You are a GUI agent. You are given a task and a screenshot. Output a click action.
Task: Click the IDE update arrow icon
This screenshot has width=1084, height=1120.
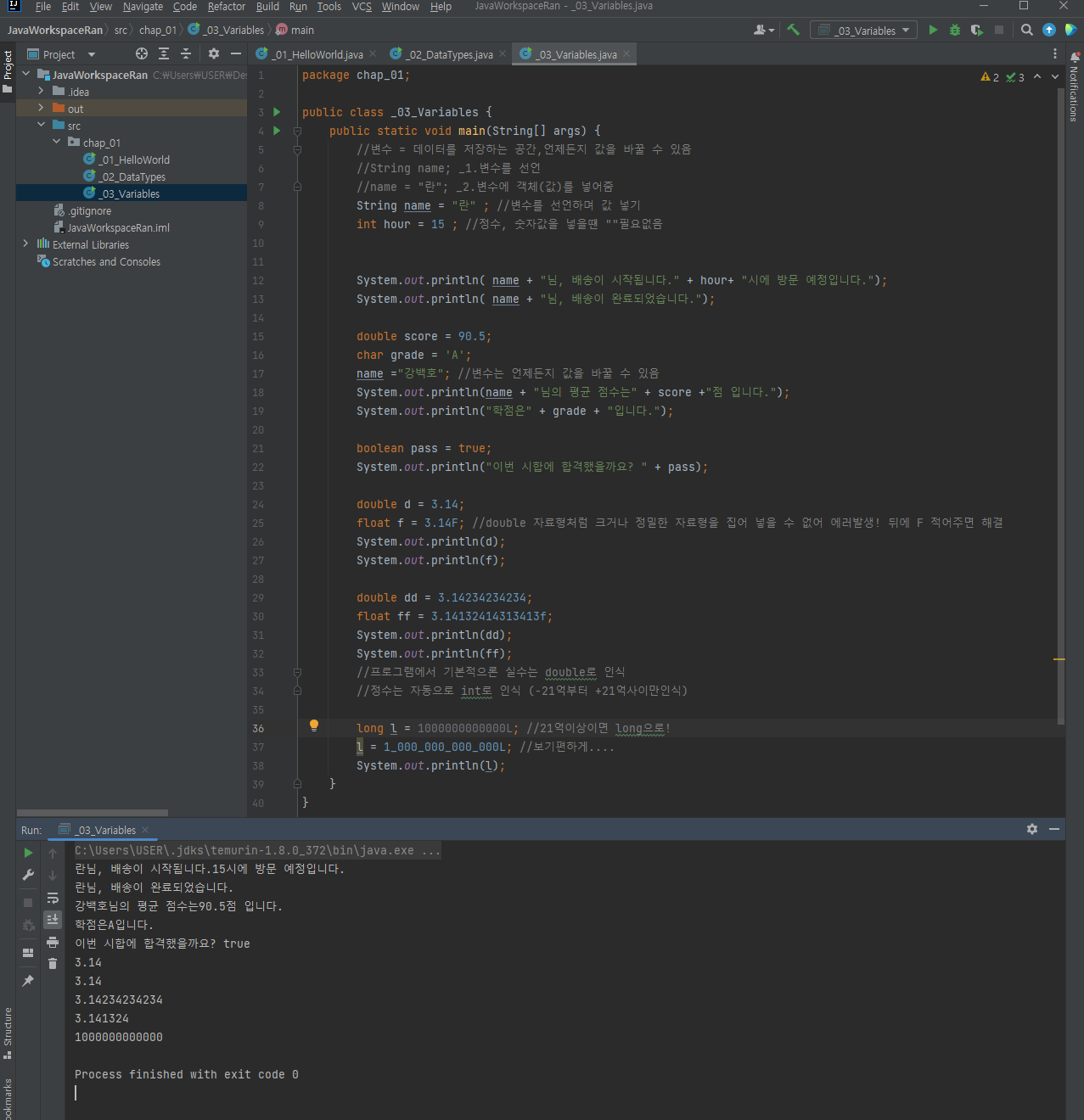pyautogui.click(x=1049, y=30)
